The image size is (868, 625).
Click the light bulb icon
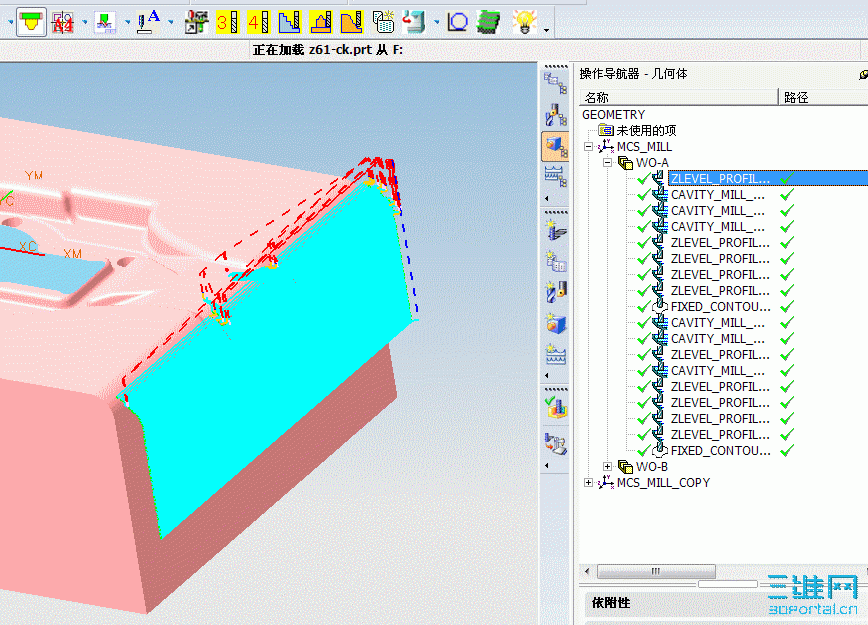tap(524, 23)
